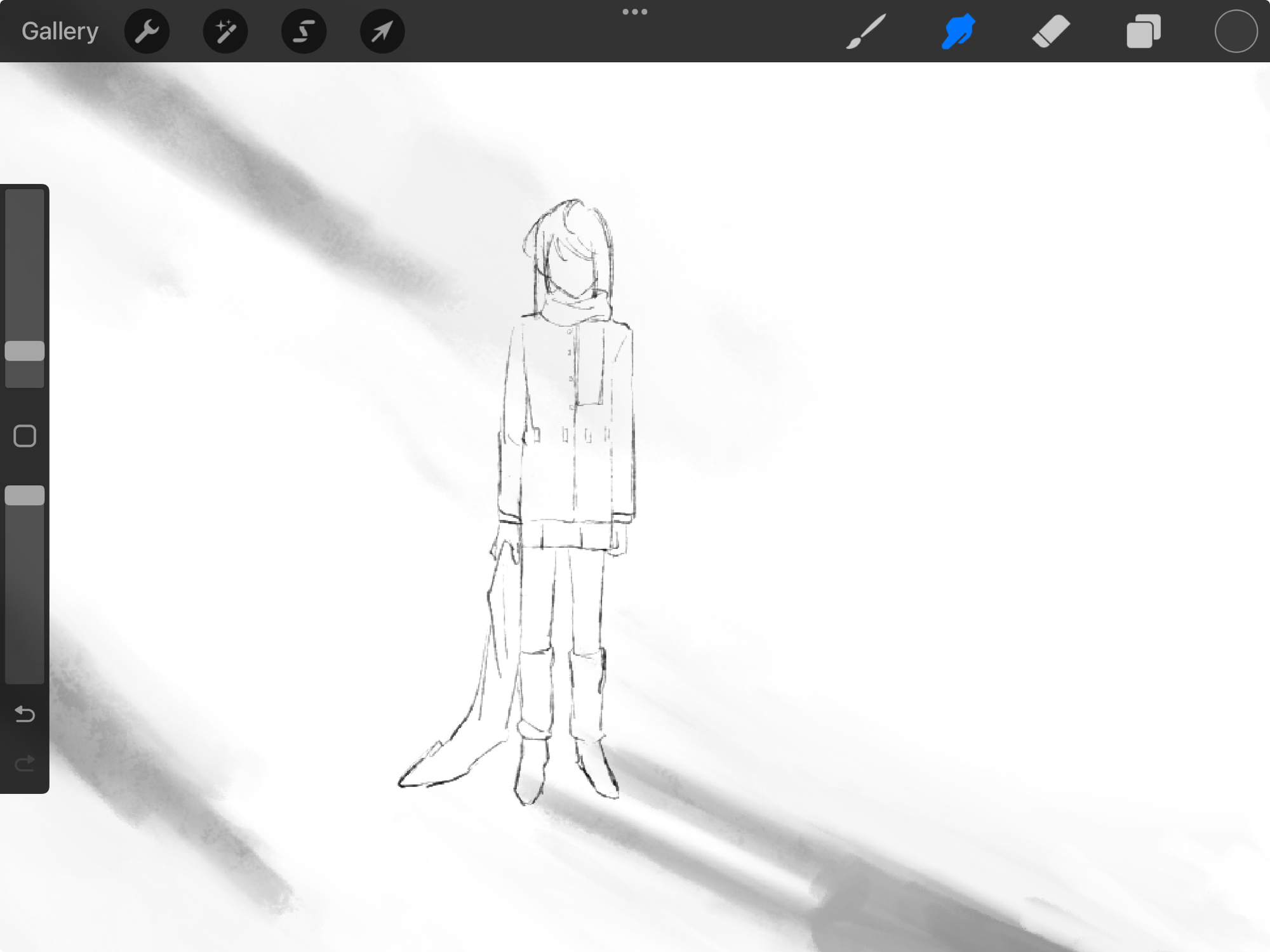Open the Layers panel

(1144, 31)
